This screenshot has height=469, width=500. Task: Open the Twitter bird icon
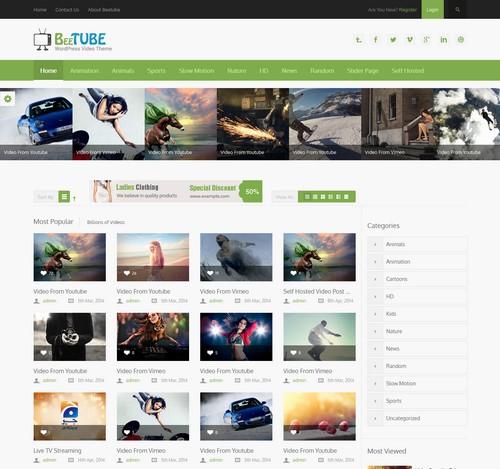pyautogui.click(x=393, y=40)
